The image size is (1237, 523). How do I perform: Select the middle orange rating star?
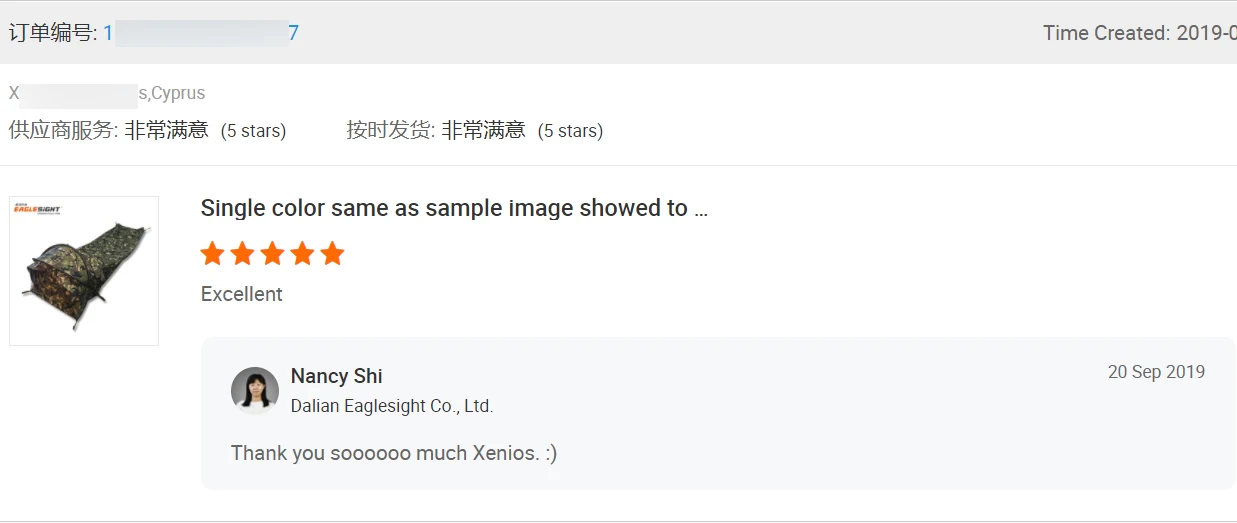272,254
